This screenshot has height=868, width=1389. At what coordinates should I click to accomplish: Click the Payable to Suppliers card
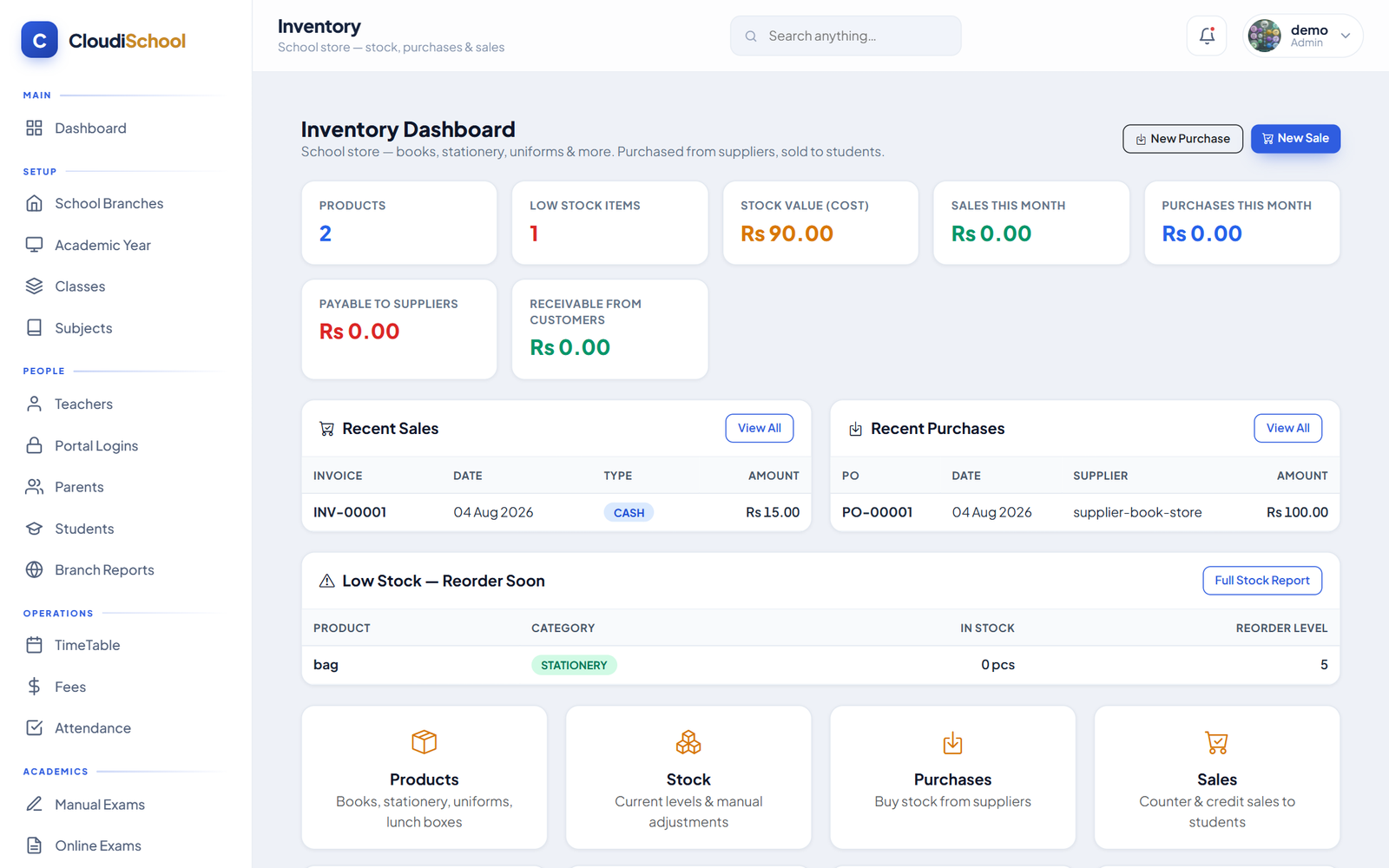click(x=399, y=329)
